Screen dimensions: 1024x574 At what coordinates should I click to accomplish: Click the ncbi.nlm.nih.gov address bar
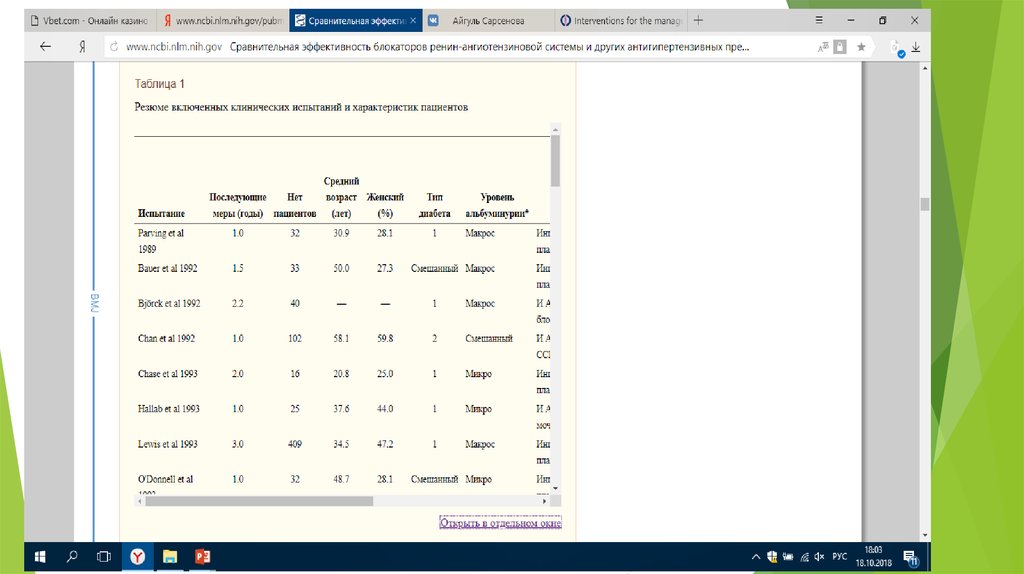(450, 47)
